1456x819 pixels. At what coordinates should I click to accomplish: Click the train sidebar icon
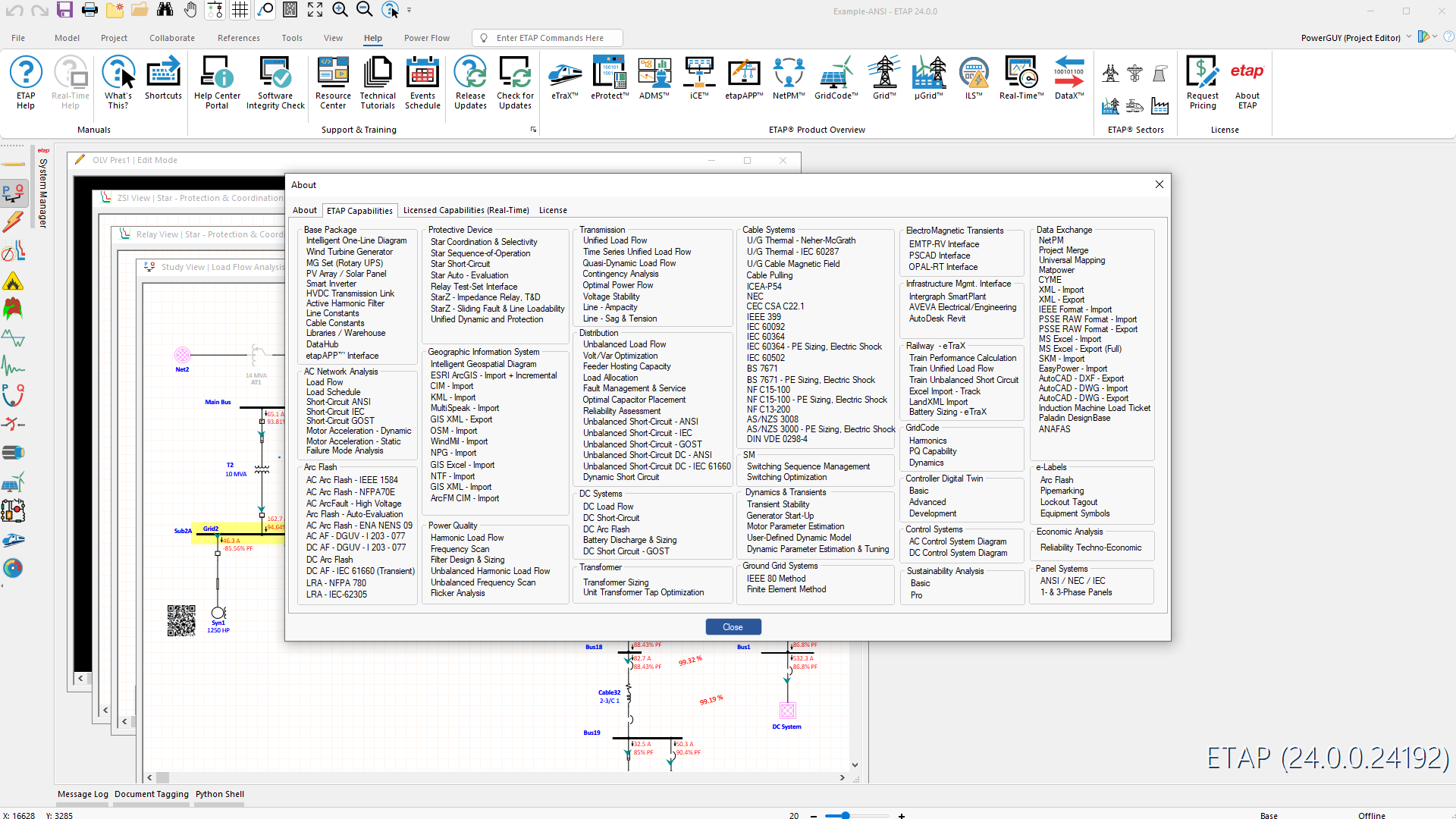point(13,540)
